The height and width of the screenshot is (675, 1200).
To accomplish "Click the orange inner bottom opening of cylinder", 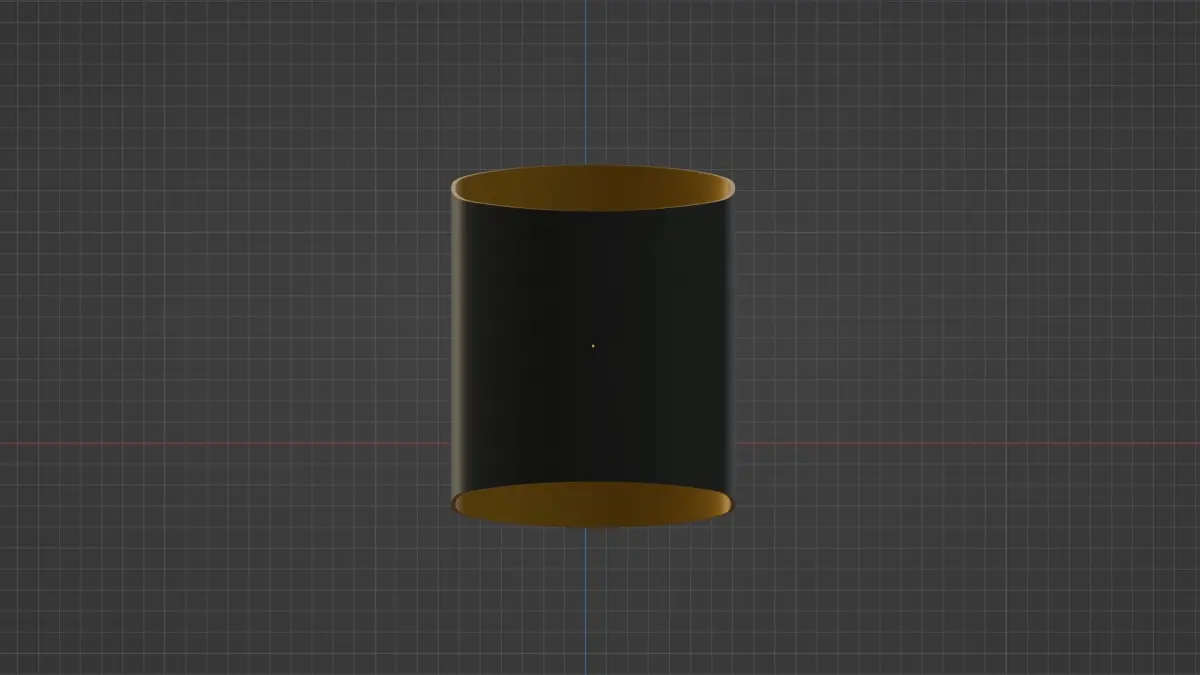I will tap(593, 504).
